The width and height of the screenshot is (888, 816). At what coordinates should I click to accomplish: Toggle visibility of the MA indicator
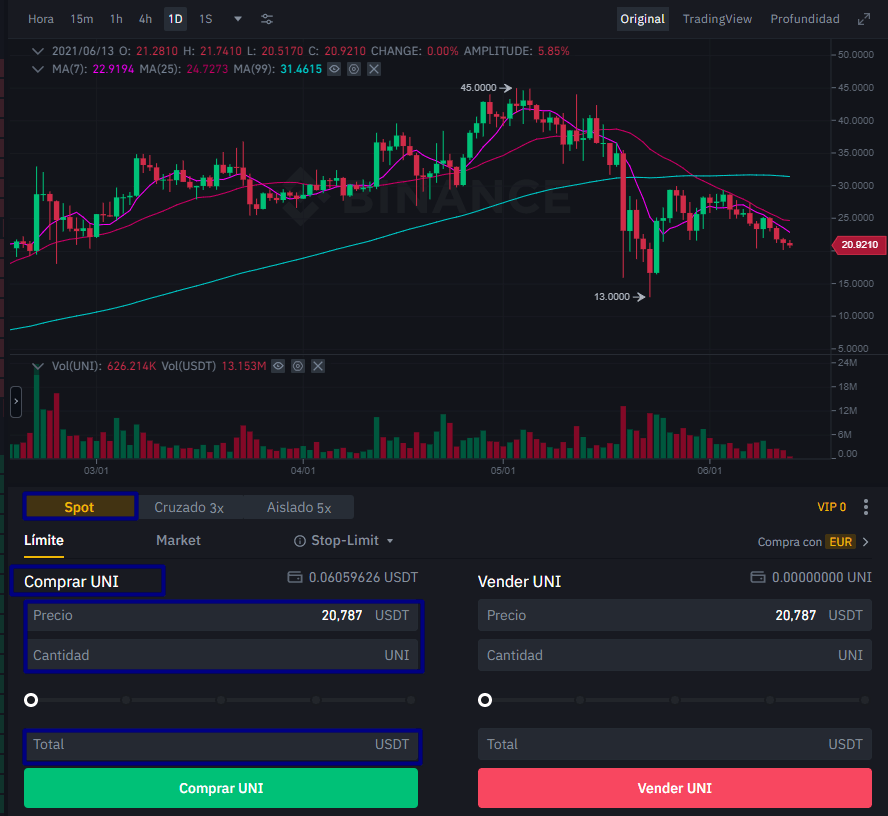(x=335, y=68)
